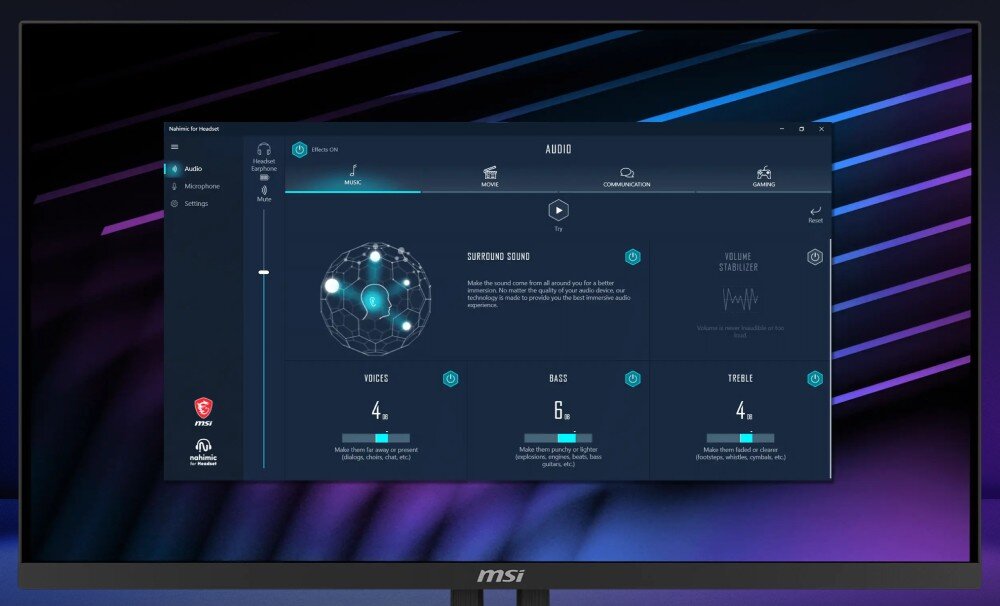The image size is (1000, 606).
Task: Select the Gaming profile tab
Action: click(763, 176)
